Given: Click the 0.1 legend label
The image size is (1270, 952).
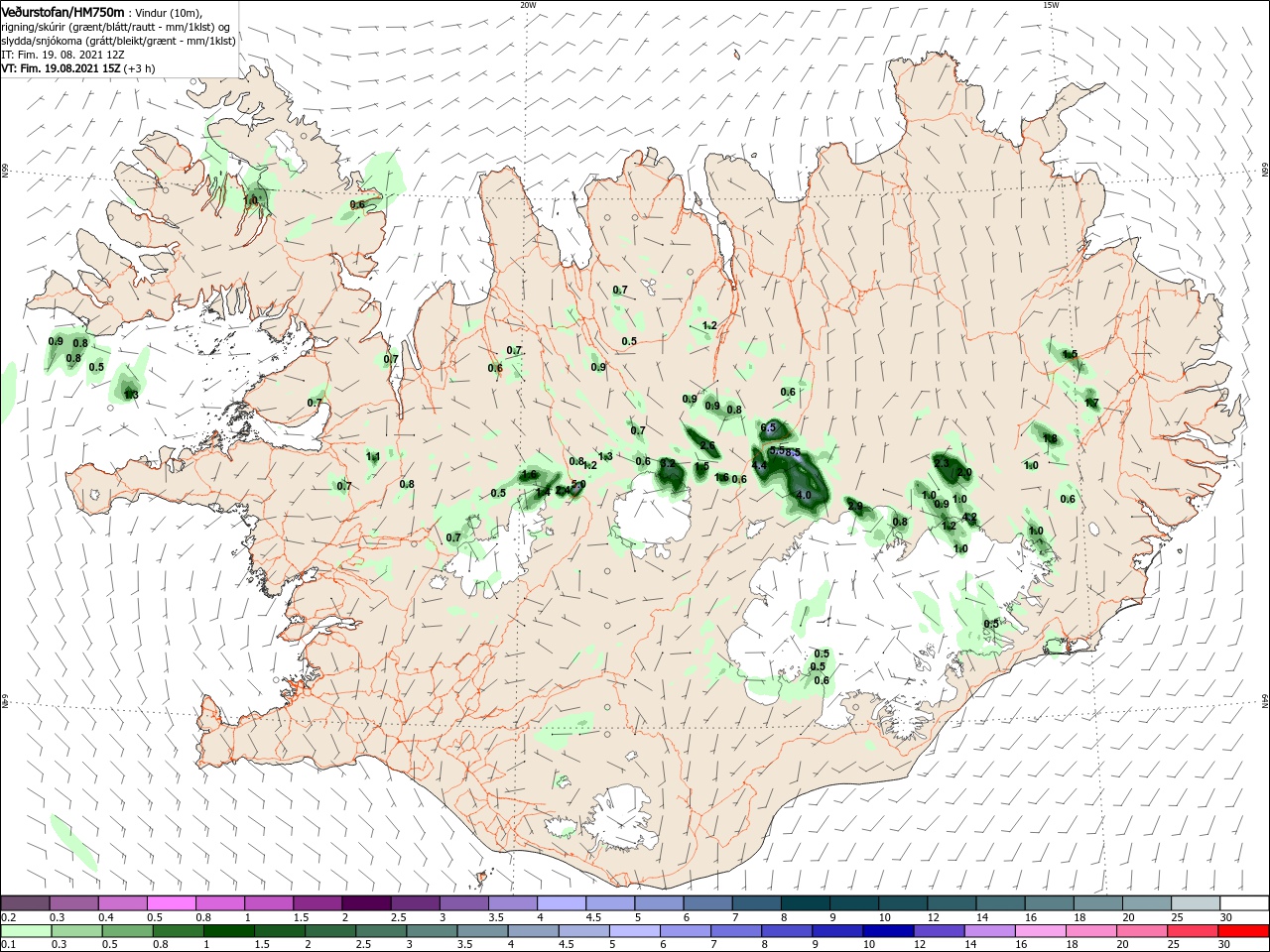Looking at the screenshot, I should (x=9, y=946).
